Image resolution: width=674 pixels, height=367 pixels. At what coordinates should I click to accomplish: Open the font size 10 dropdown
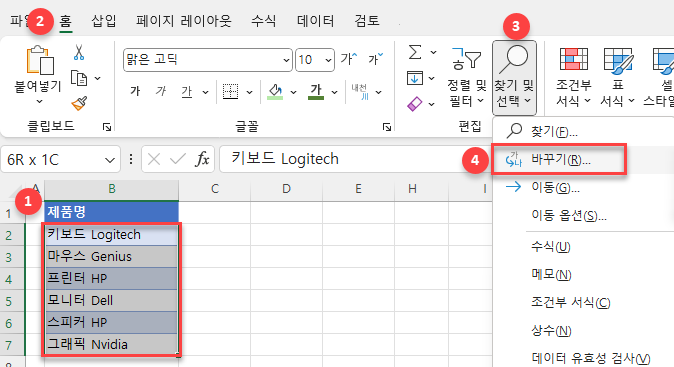(328, 60)
